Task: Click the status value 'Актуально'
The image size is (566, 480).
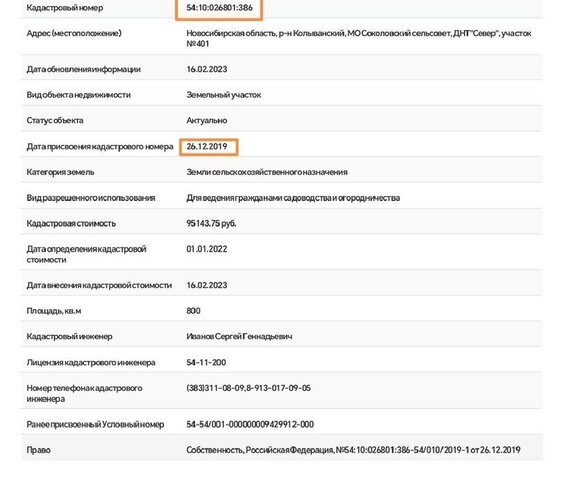Action: [206, 121]
